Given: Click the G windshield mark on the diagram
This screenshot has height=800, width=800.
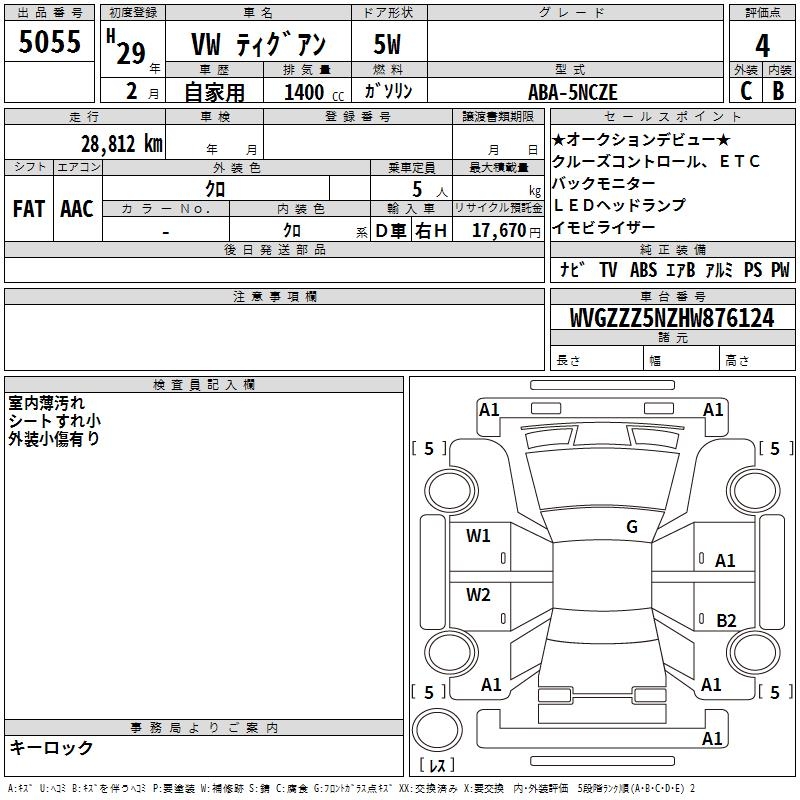Looking at the screenshot, I should [631, 527].
